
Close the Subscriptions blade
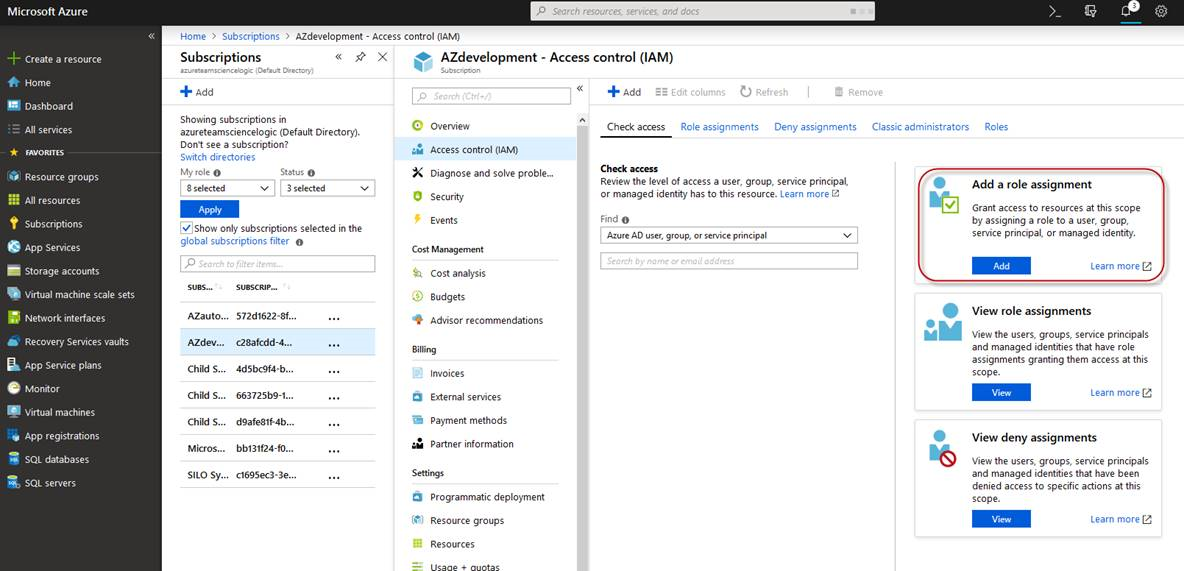coord(382,58)
